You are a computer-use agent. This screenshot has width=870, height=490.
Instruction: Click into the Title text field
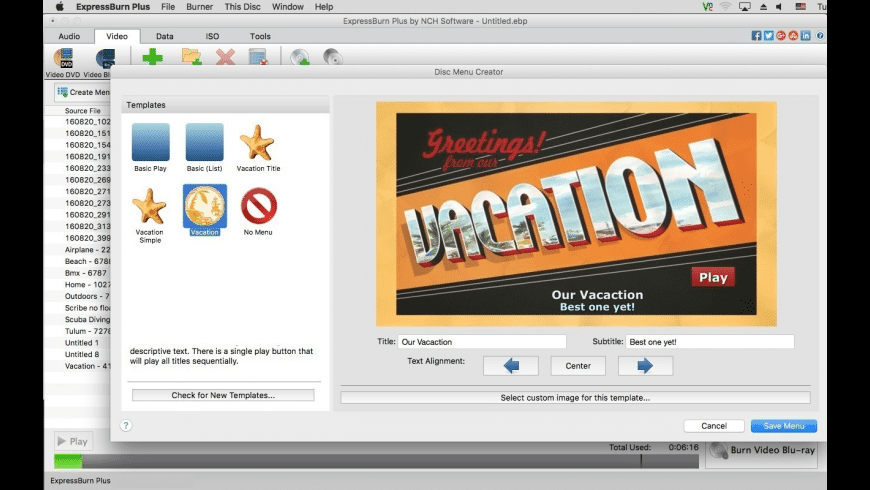click(482, 342)
